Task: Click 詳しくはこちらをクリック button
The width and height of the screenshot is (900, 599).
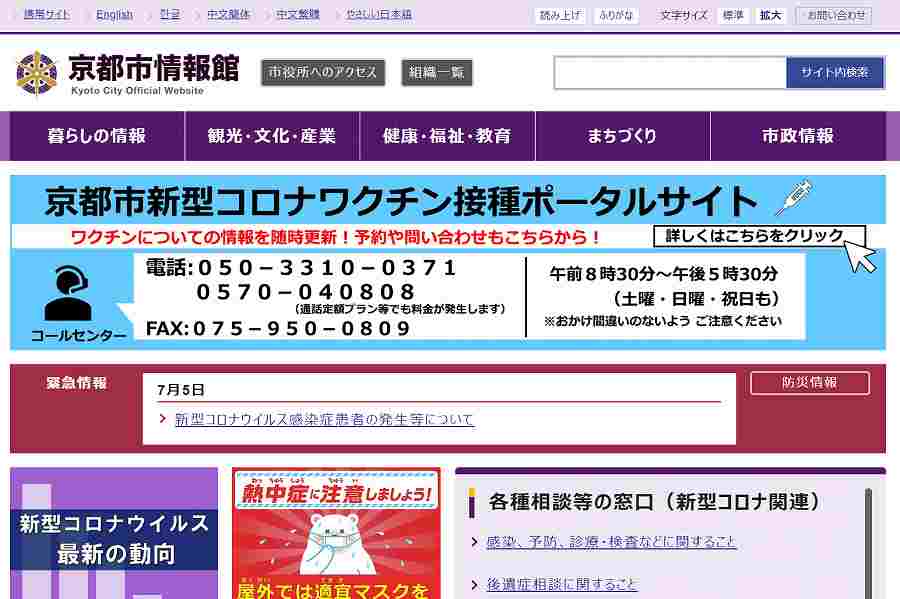Action: tap(759, 236)
